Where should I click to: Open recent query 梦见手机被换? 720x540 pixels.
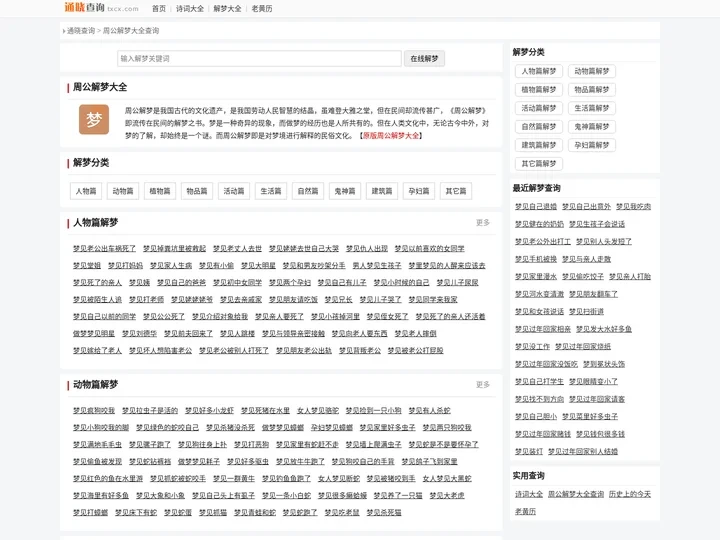pyautogui.click(x=536, y=259)
